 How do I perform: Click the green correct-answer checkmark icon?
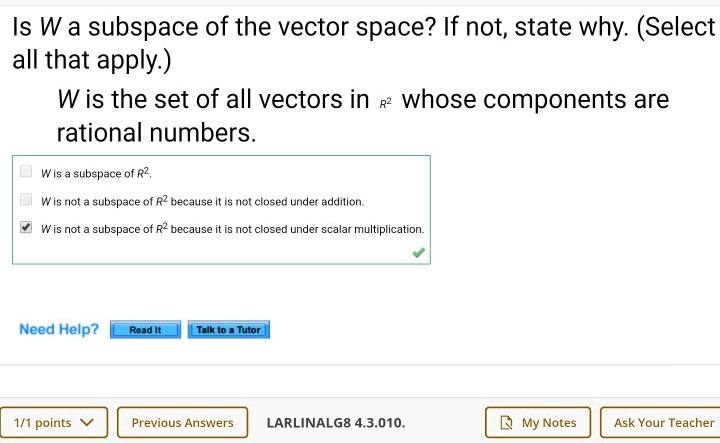coord(418,253)
